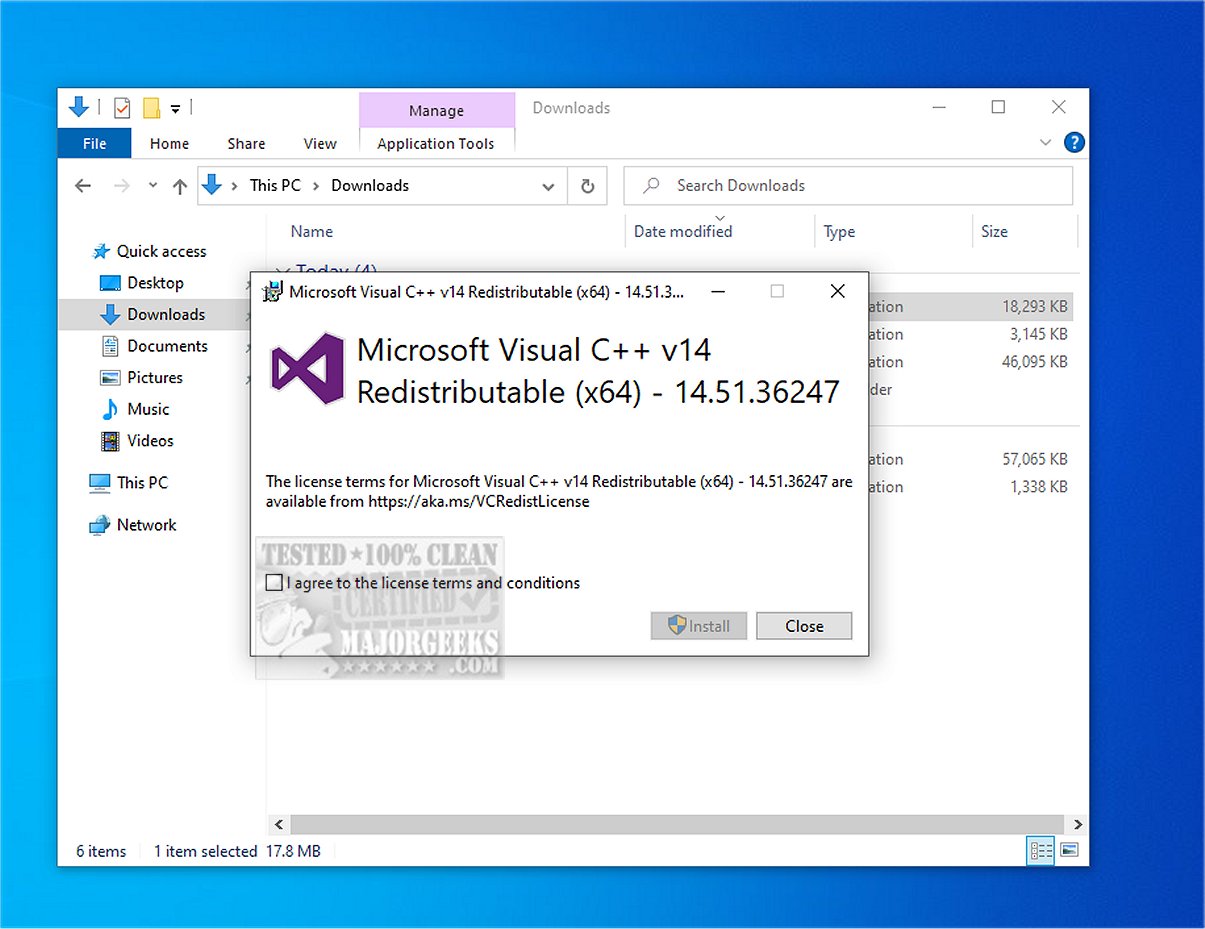
Task: Click the Videos filmstrip icon
Action: click(x=110, y=440)
